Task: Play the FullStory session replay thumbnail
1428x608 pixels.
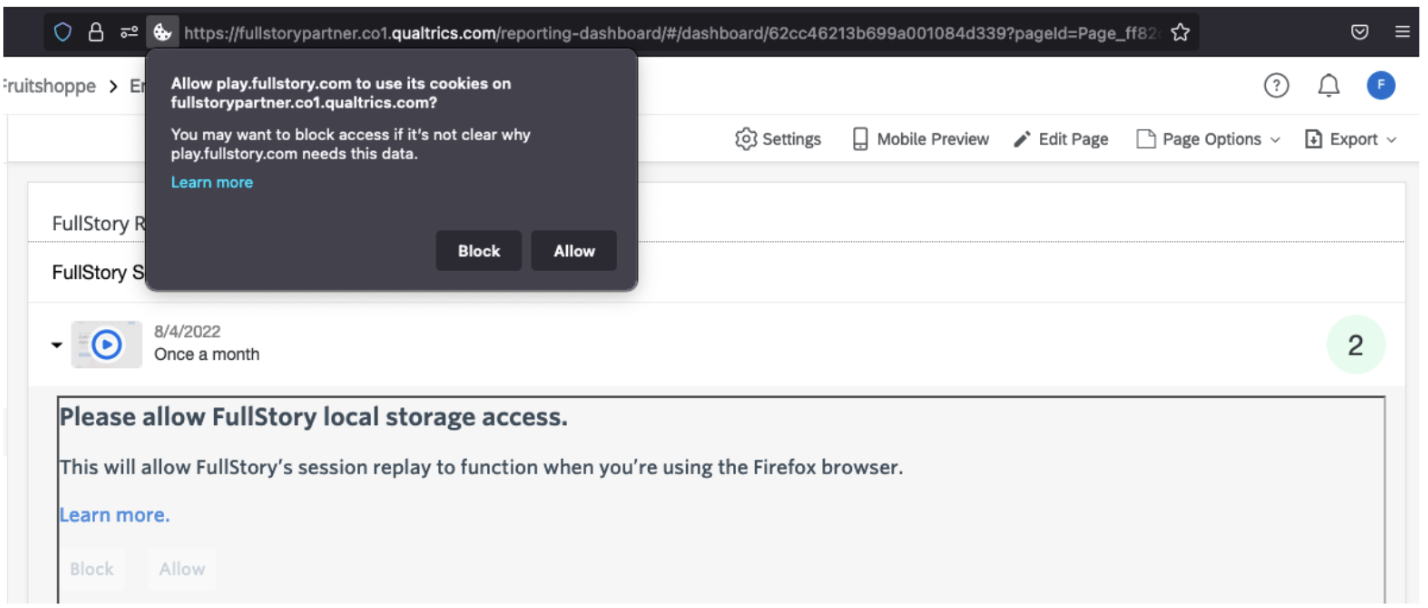Action: click(x=106, y=344)
